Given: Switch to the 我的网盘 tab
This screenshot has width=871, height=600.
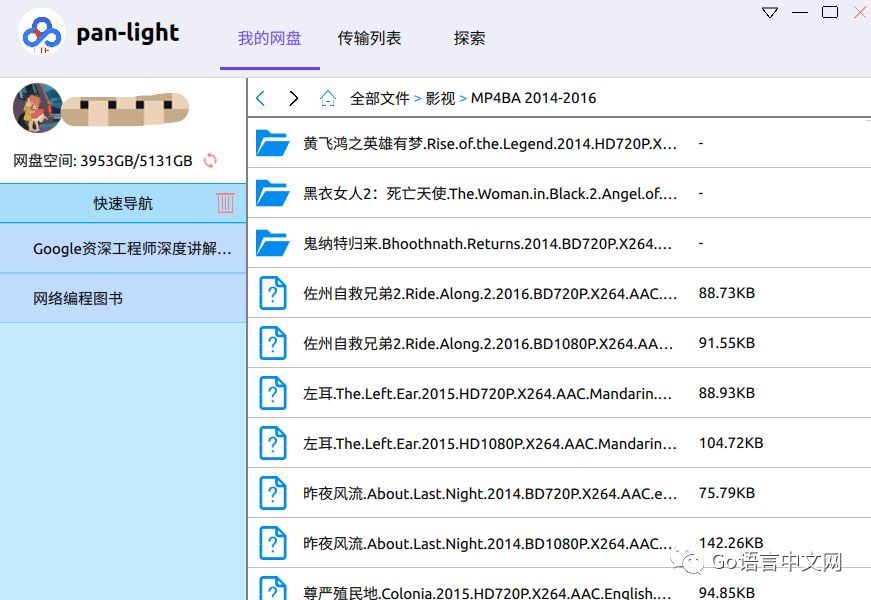Looking at the screenshot, I should click(269, 38).
